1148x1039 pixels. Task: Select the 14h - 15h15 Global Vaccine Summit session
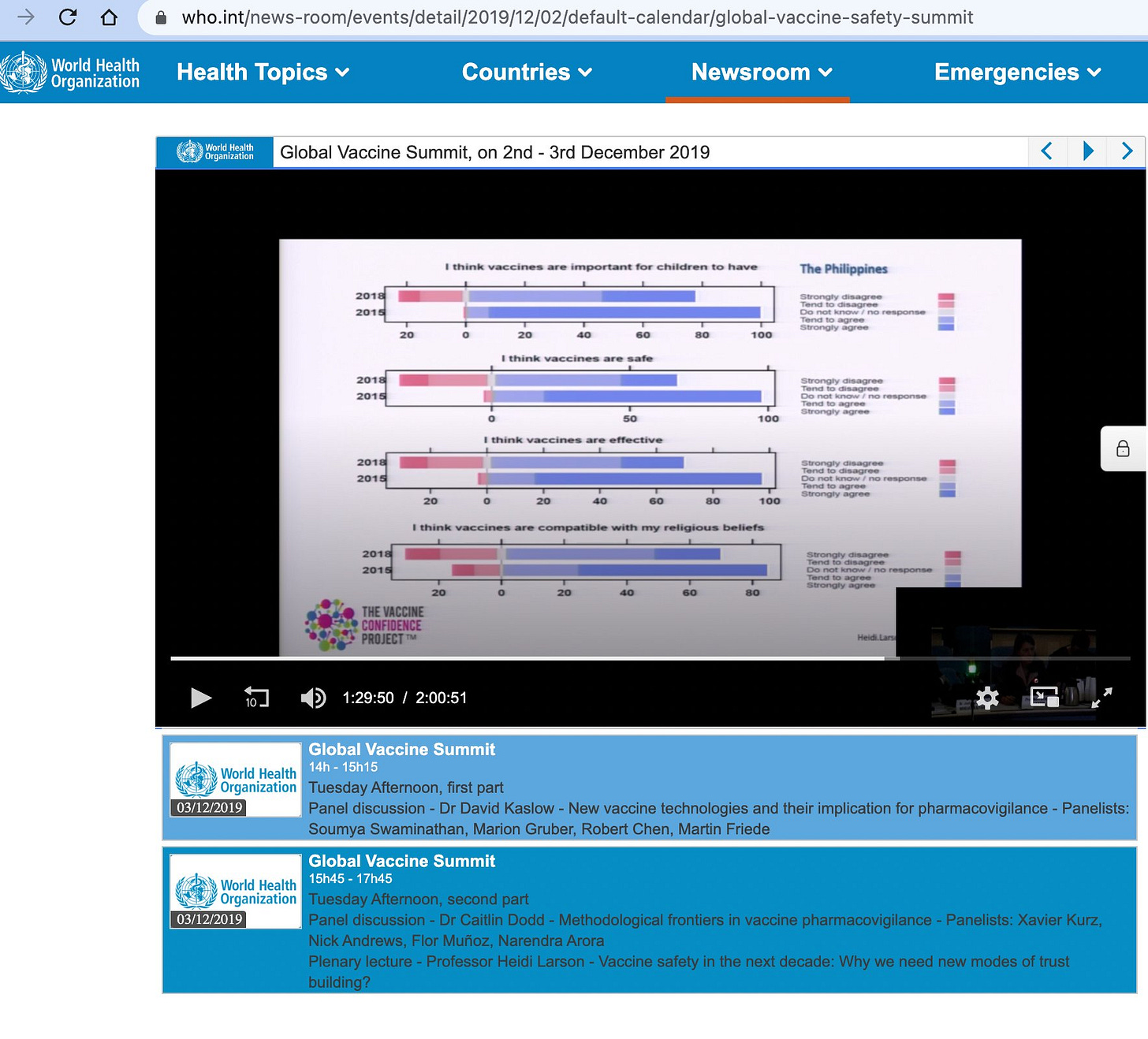(x=650, y=788)
